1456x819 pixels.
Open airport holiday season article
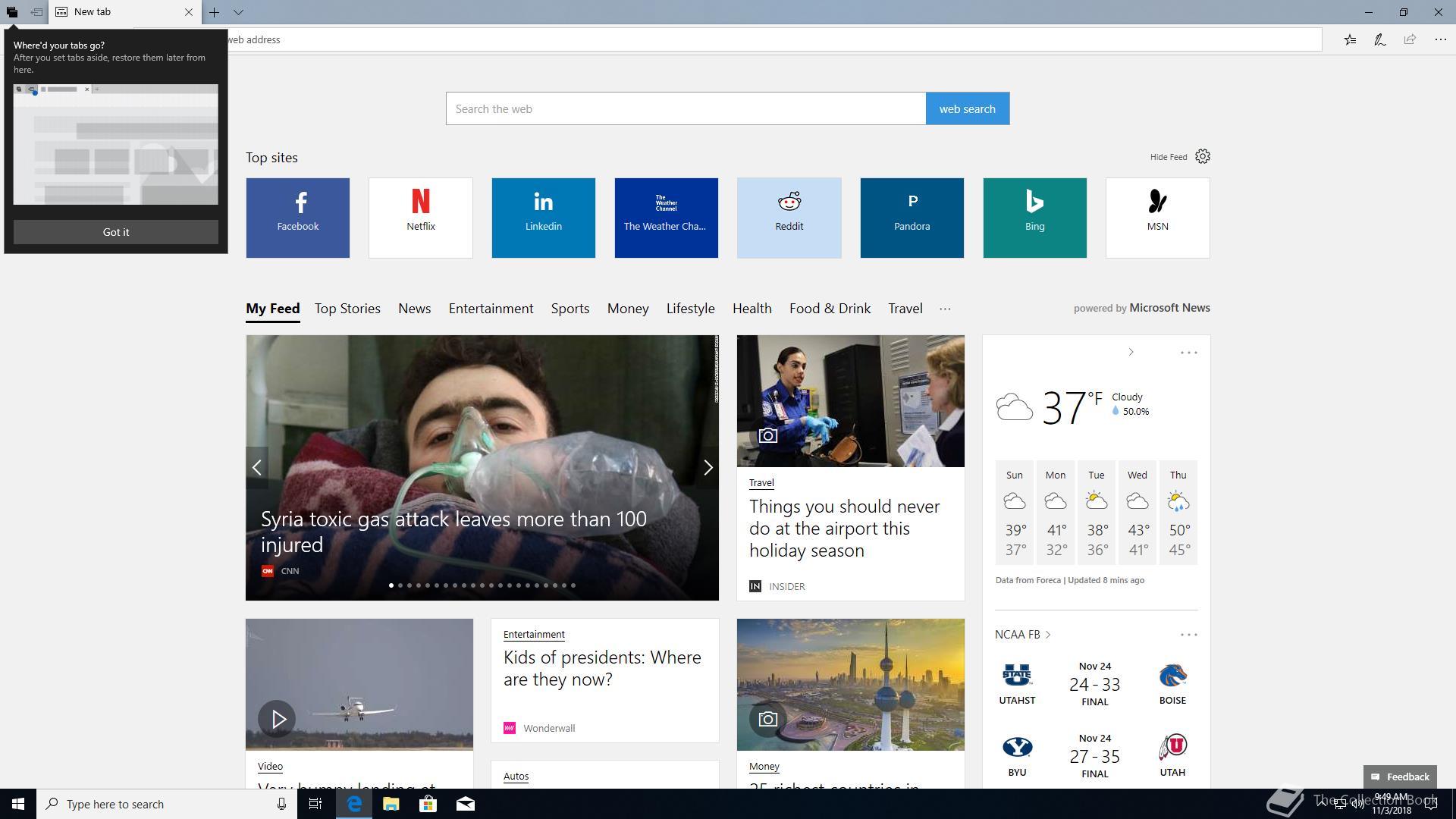[844, 529]
